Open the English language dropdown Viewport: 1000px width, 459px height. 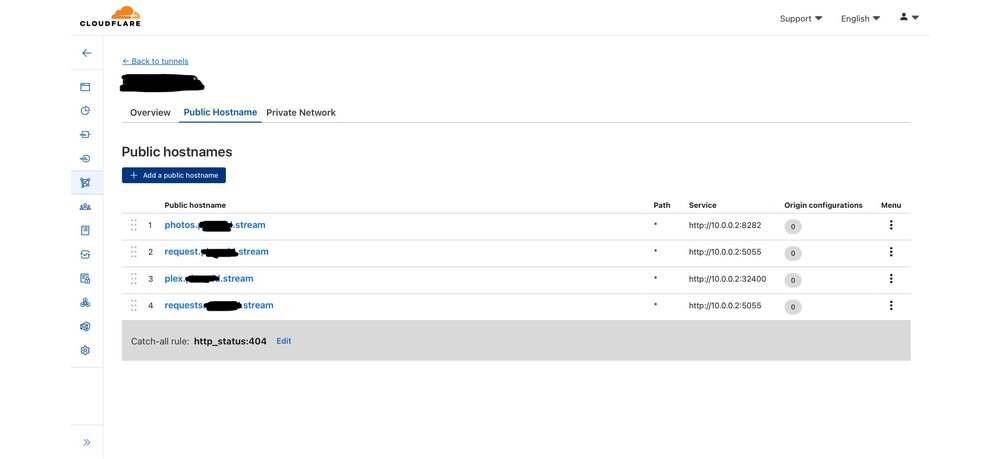click(860, 18)
